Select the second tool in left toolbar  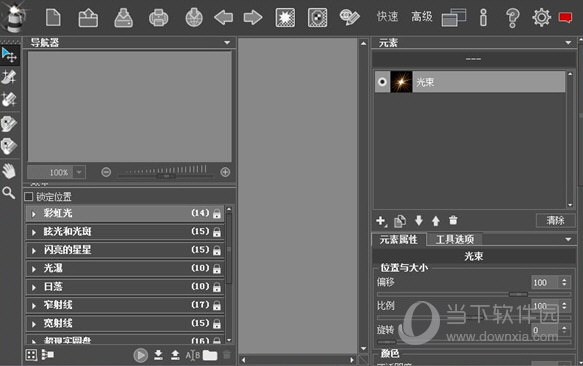click(x=9, y=77)
